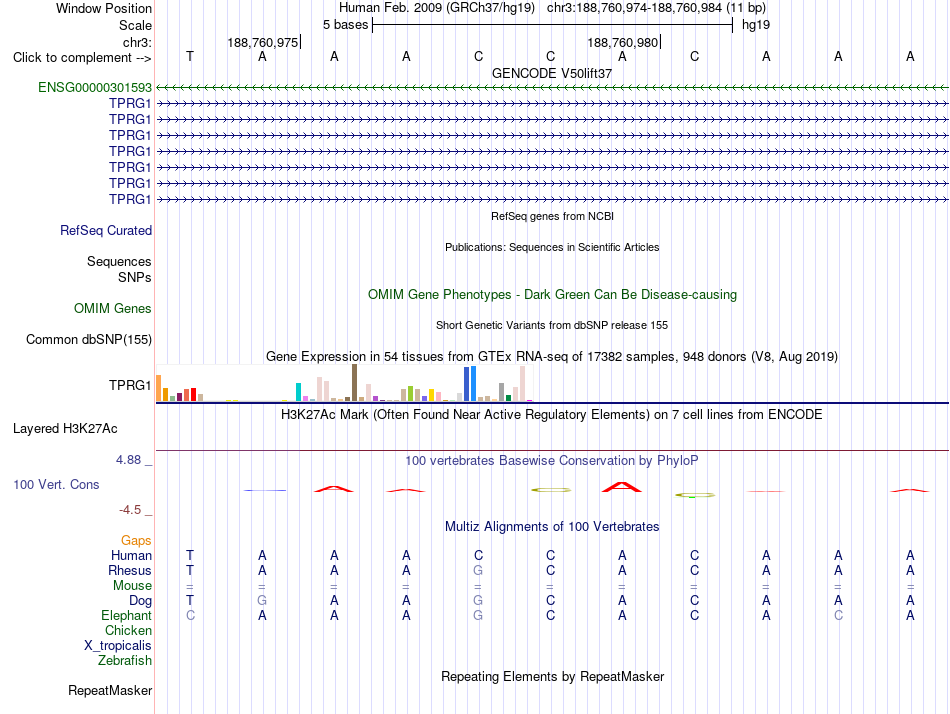Click the chr3: ruler label
Viewport: 950px width, 714px height.
(137, 42)
